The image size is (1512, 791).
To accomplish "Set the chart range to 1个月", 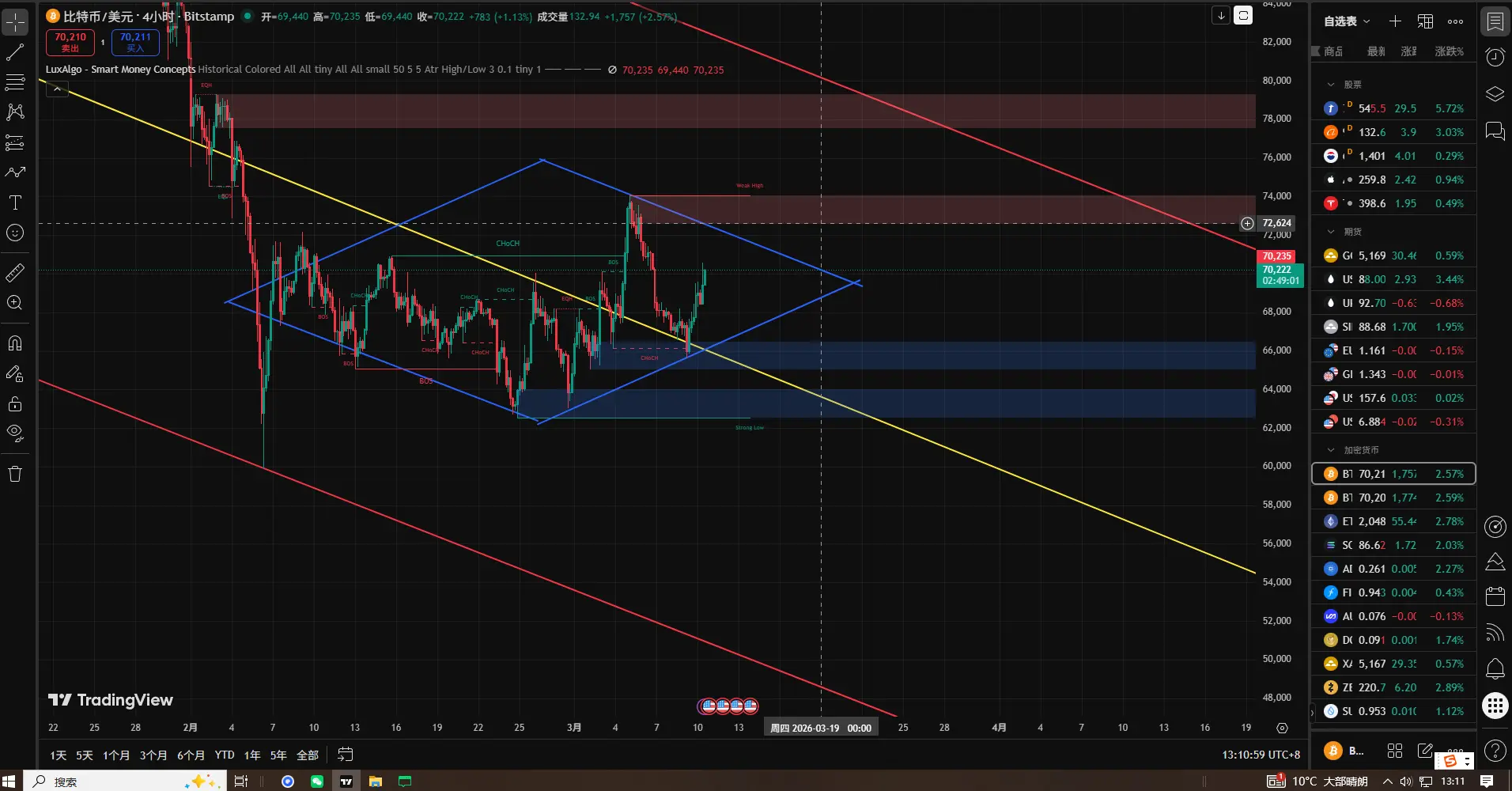I will click(x=115, y=755).
